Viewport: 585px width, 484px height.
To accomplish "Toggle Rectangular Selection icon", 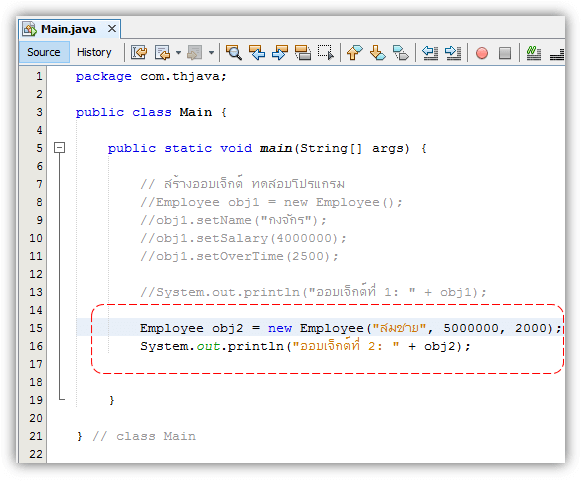I will click(326, 52).
